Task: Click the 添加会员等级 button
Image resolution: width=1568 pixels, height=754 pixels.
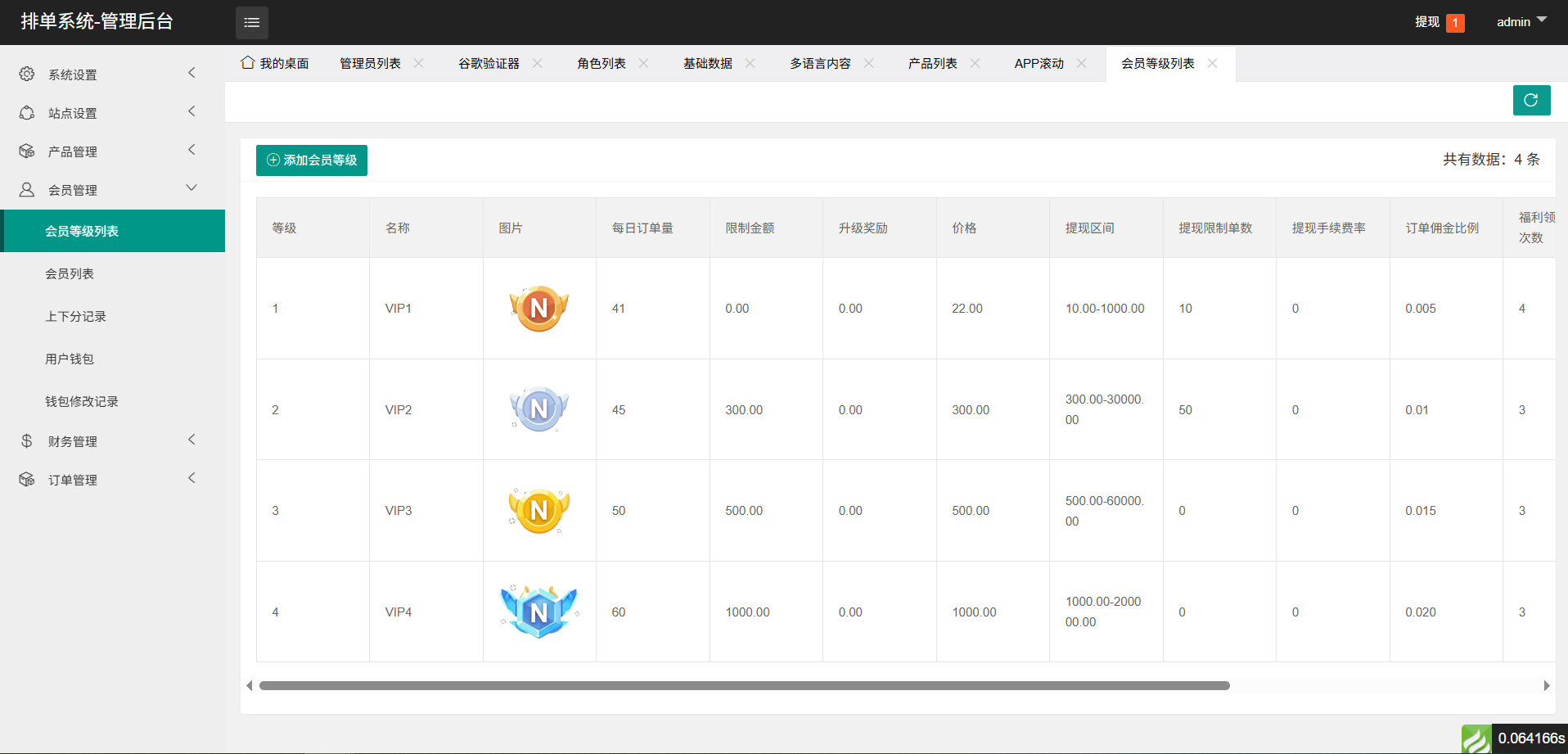Action: pyautogui.click(x=312, y=160)
